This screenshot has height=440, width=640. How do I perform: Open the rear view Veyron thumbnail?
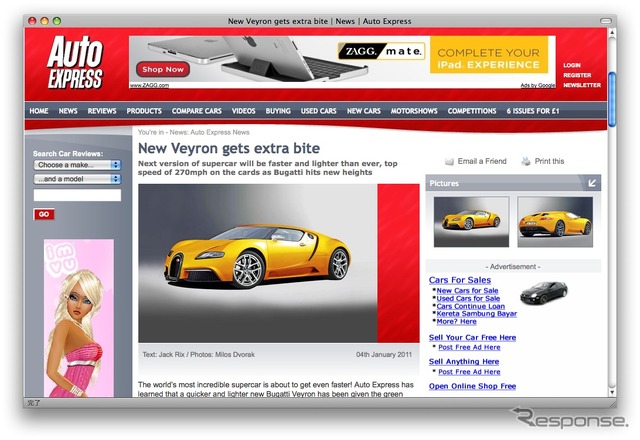(555, 222)
